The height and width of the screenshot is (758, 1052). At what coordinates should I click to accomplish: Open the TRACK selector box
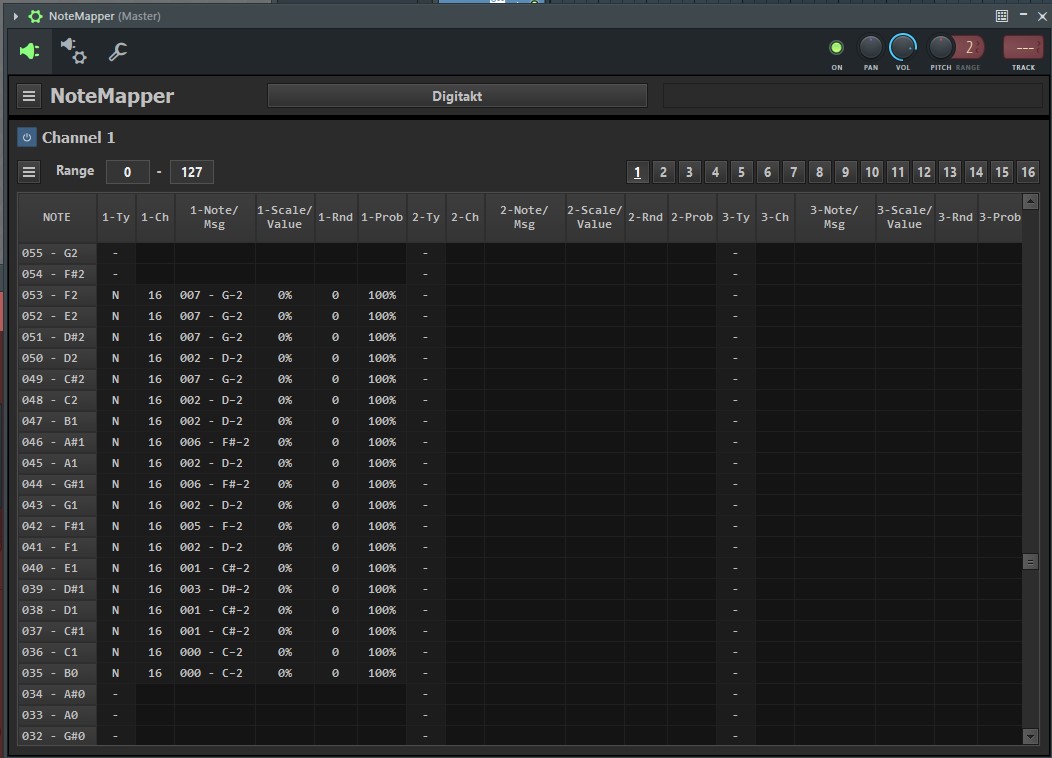click(x=1023, y=47)
